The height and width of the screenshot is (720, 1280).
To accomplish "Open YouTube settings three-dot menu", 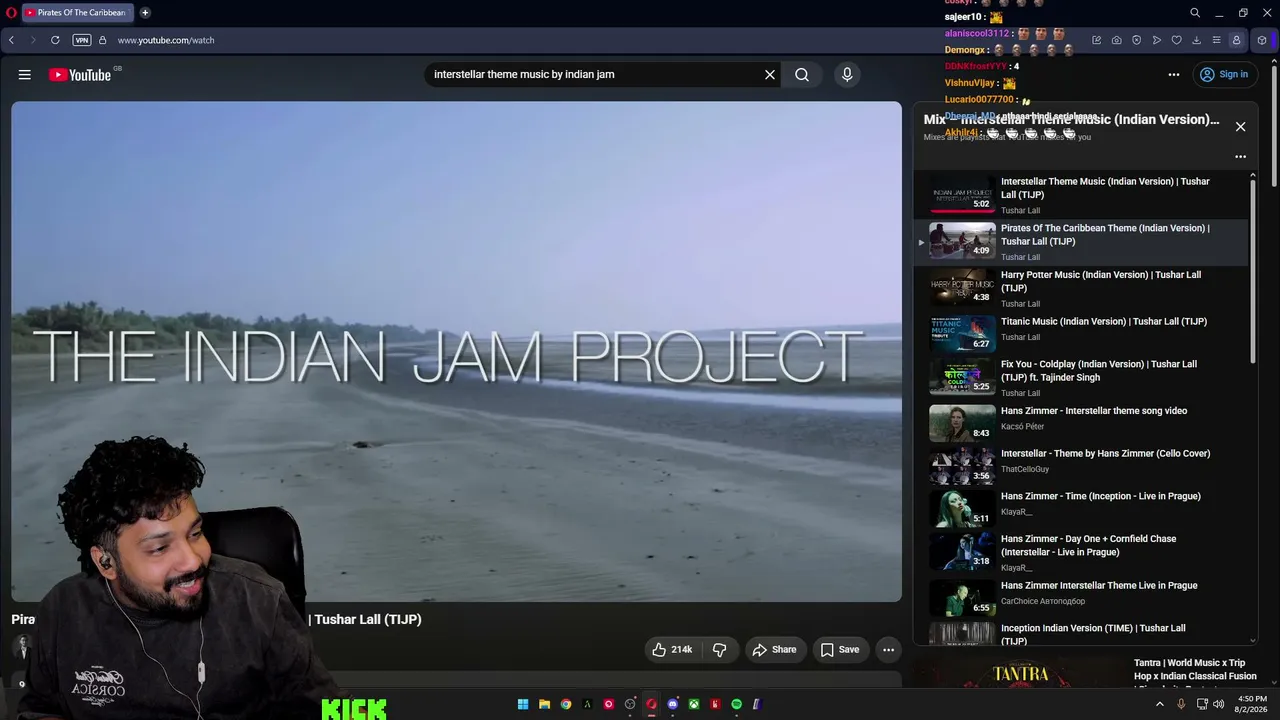I will 1173,75.
